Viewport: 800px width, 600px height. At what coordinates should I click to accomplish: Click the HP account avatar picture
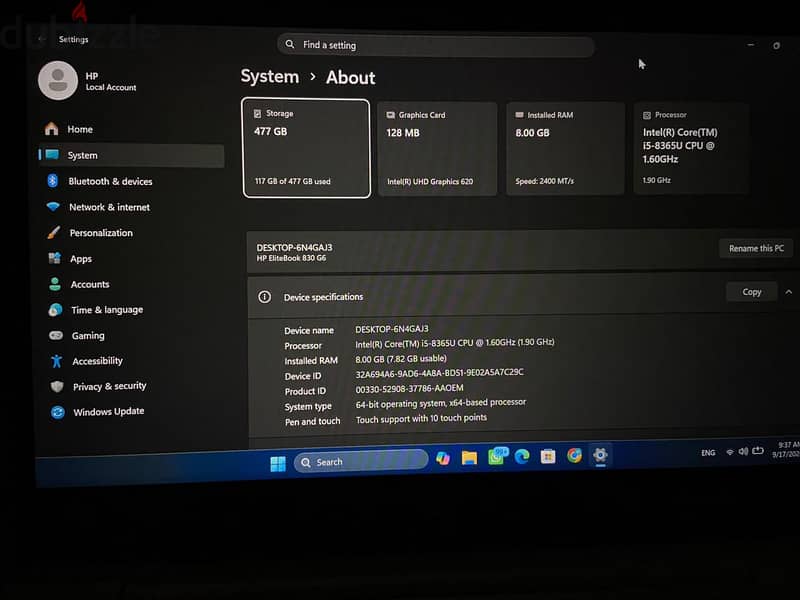(x=58, y=80)
